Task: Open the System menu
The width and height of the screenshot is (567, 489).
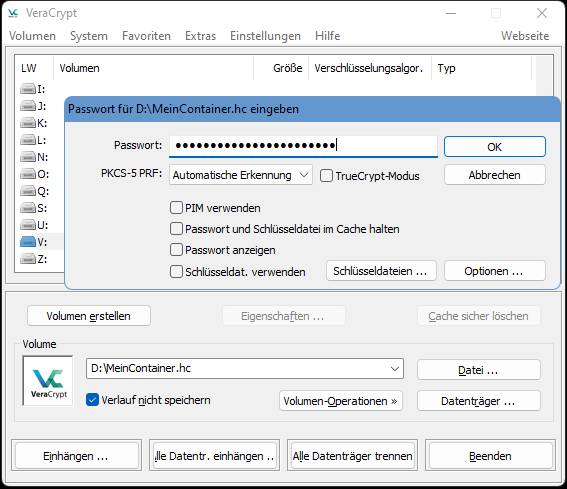Action: (89, 36)
